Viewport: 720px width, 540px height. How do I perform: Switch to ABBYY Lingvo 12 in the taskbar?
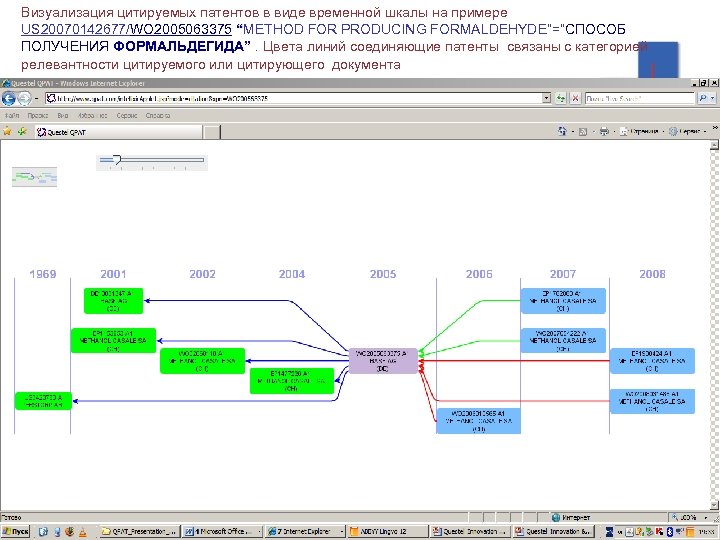[388, 532]
